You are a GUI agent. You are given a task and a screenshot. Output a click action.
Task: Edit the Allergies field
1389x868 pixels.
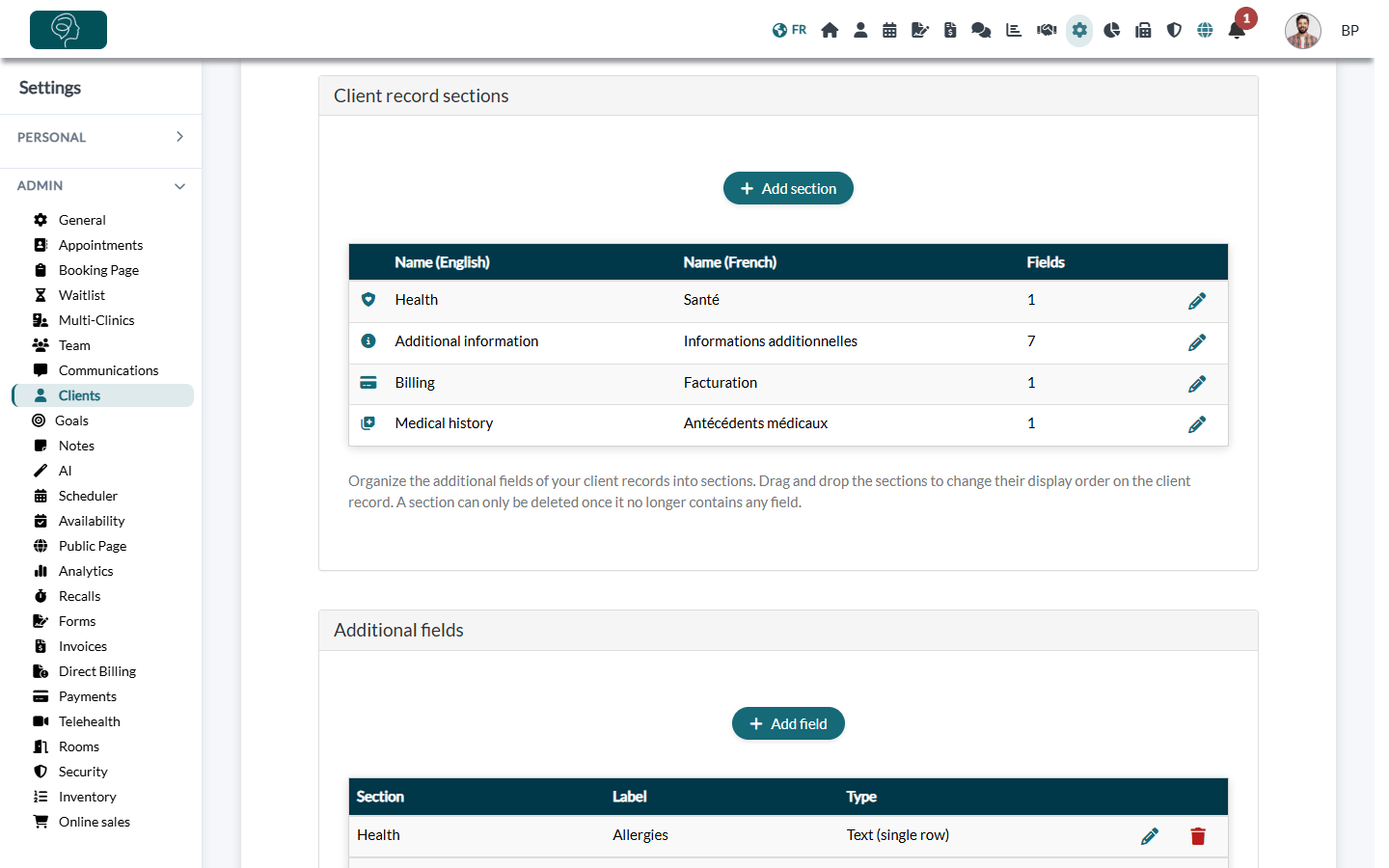point(1150,836)
